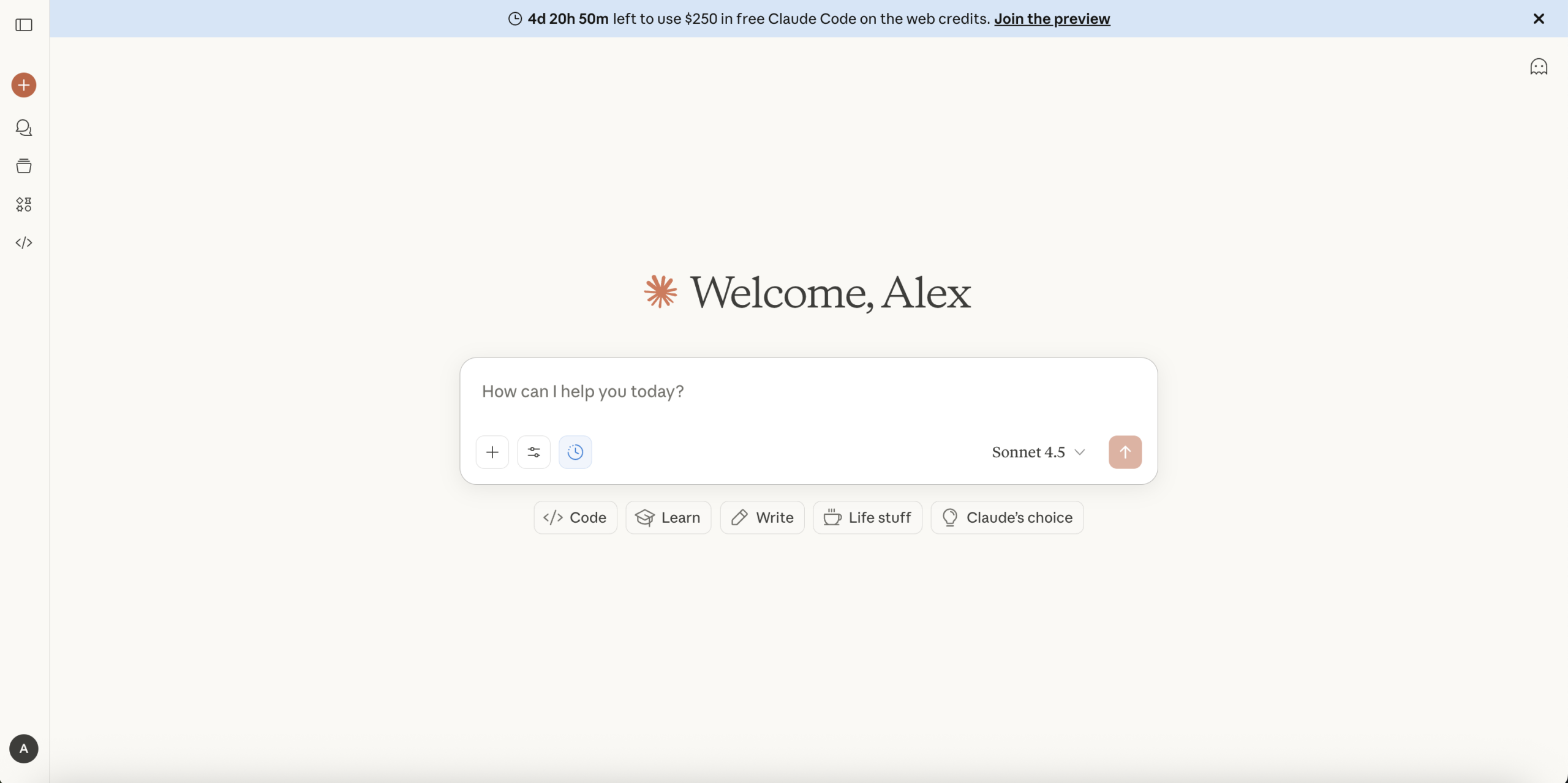This screenshot has height=783, width=1568.
Task: Toggle extended thinking clock button
Action: click(575, 452)
